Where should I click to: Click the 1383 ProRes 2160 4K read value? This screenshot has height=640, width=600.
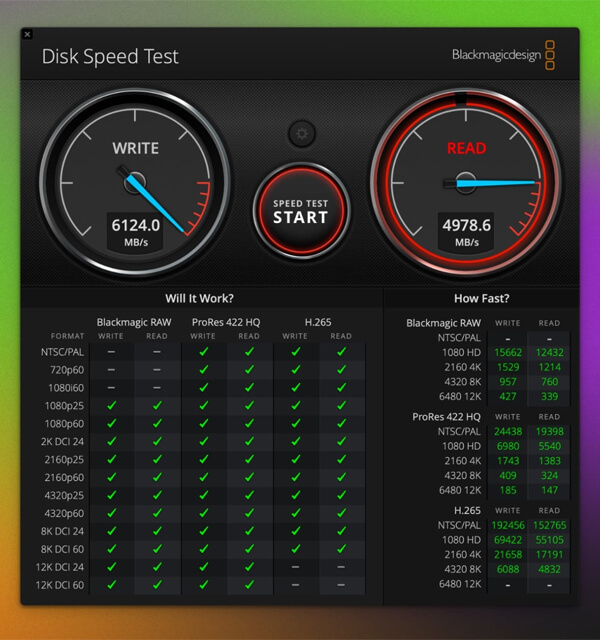549,461
